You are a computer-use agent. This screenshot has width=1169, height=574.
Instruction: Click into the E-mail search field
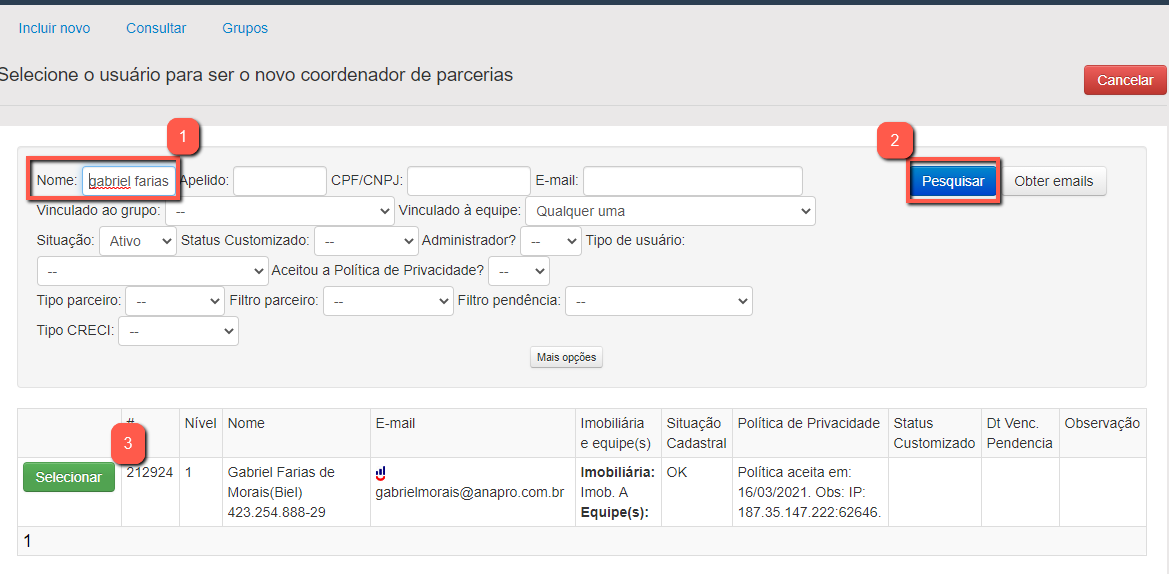pyautogui.click(x=692, y=181)
